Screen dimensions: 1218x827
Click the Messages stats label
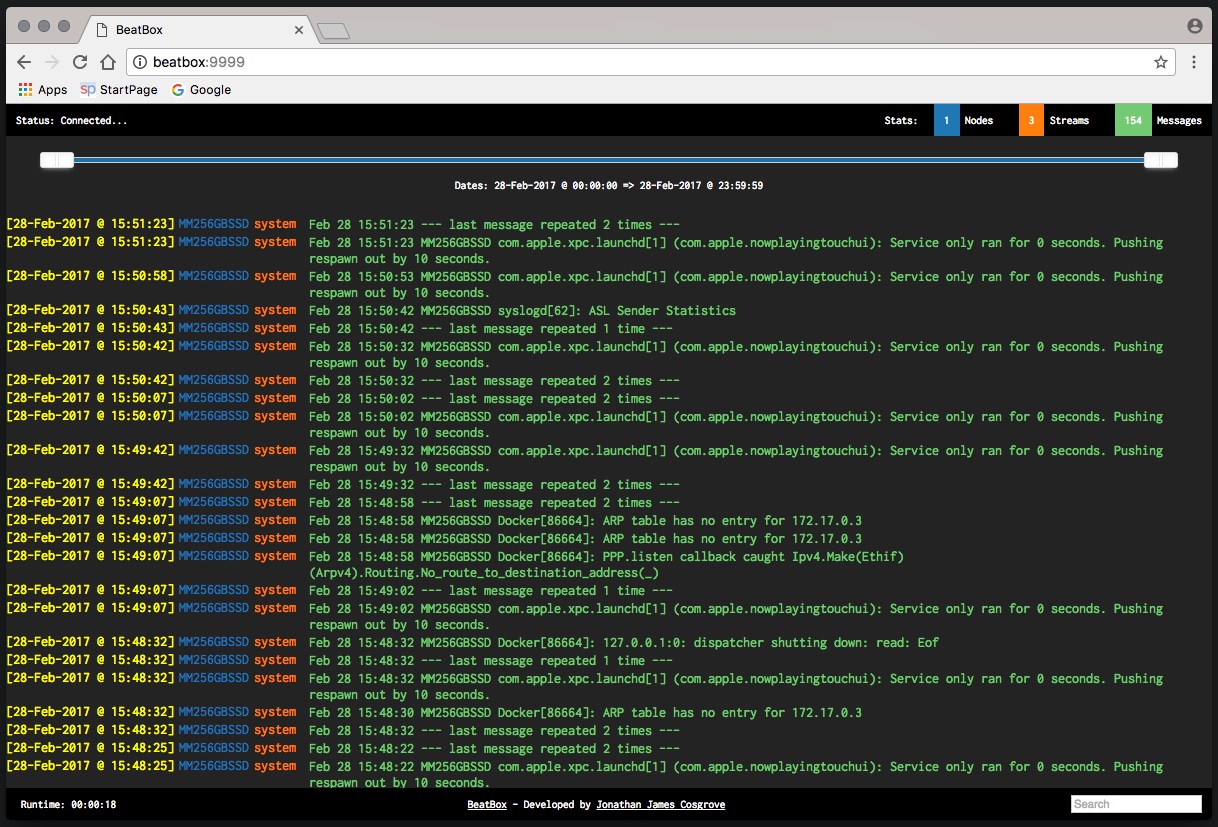[x=1179, y=121]
